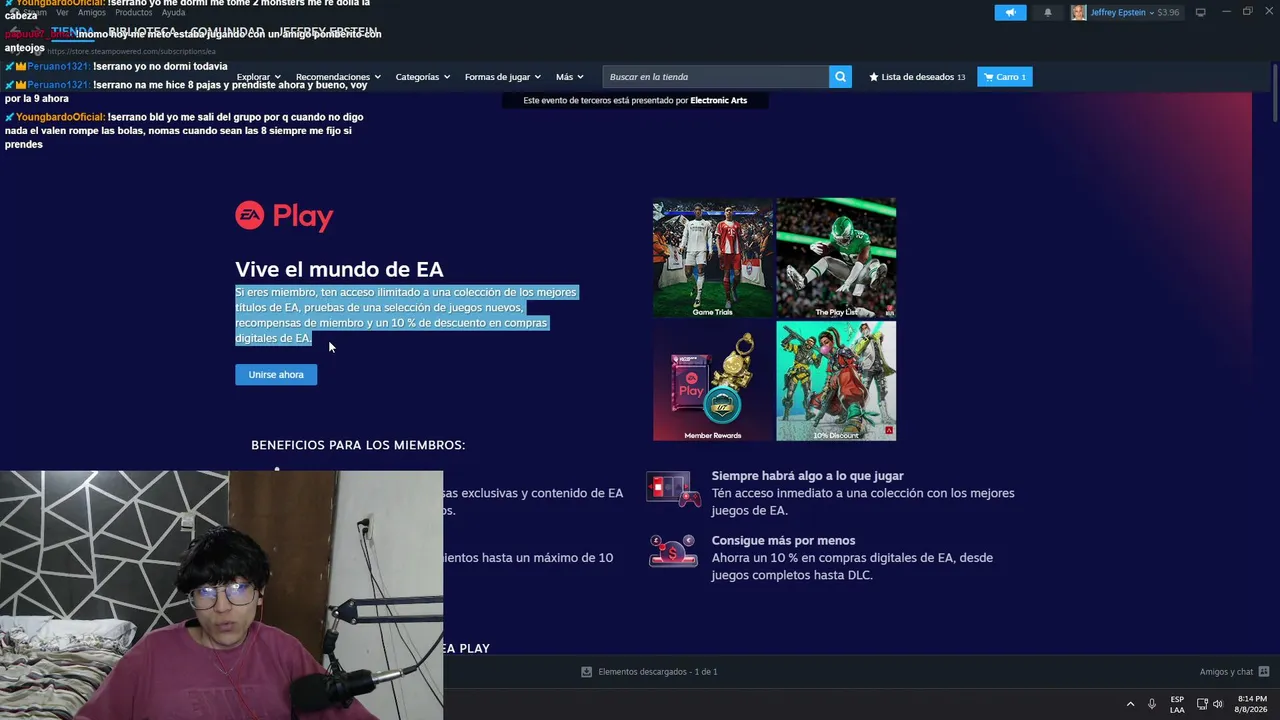Switch Steam to Big Picture mode icon

(1200, 12)
